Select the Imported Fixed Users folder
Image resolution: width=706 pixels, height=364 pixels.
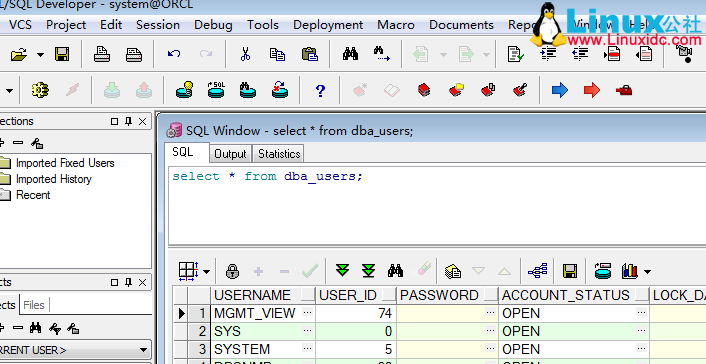pos(65,163)
